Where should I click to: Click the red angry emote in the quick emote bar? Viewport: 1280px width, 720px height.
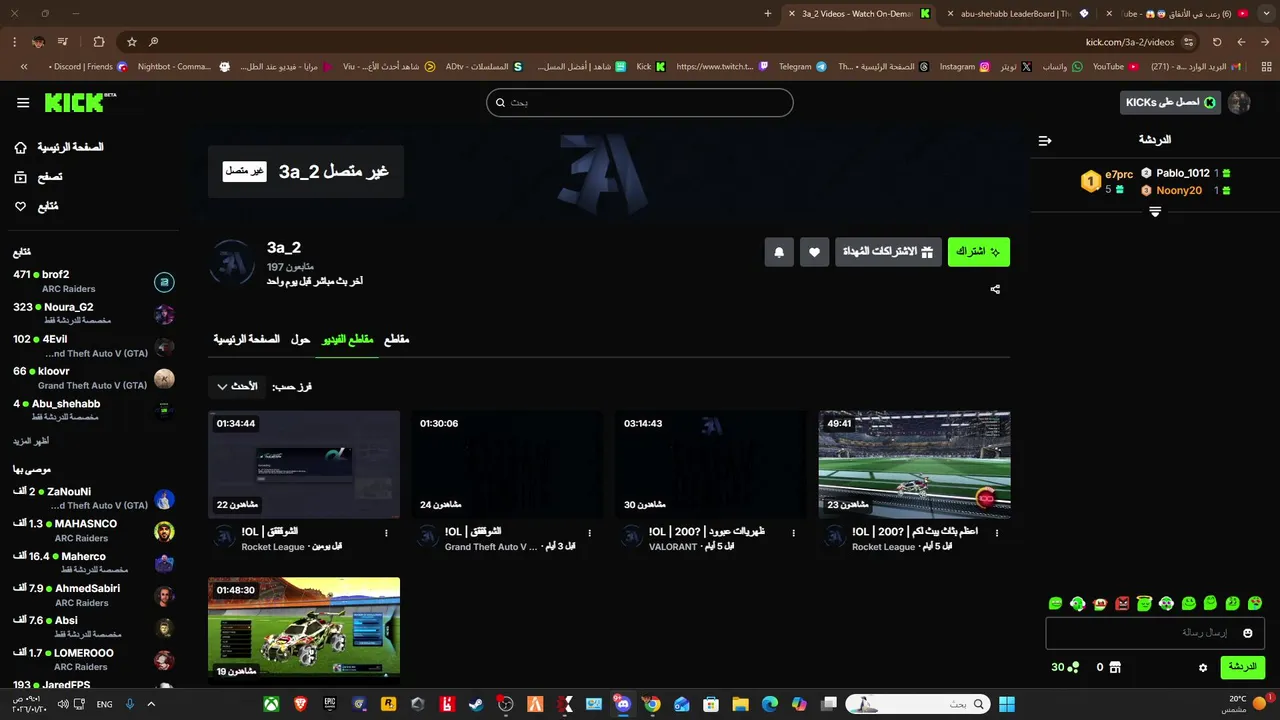(1122, 603)
